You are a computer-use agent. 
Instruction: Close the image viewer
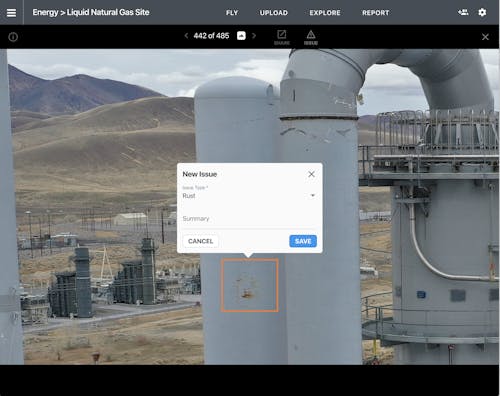click(x=485, y=37)
